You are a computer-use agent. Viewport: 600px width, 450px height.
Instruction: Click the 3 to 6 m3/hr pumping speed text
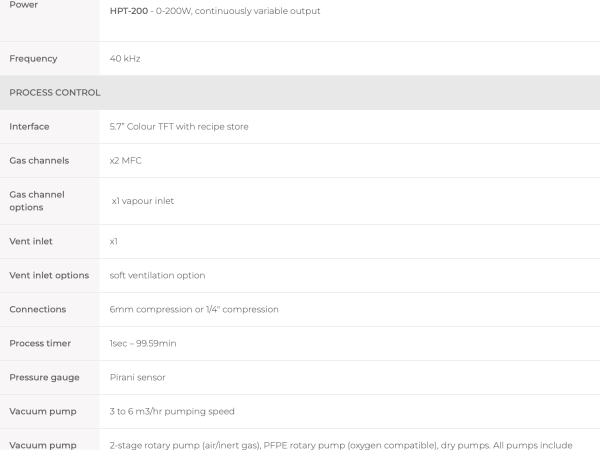pyautogui.click(x=172, y=411)
